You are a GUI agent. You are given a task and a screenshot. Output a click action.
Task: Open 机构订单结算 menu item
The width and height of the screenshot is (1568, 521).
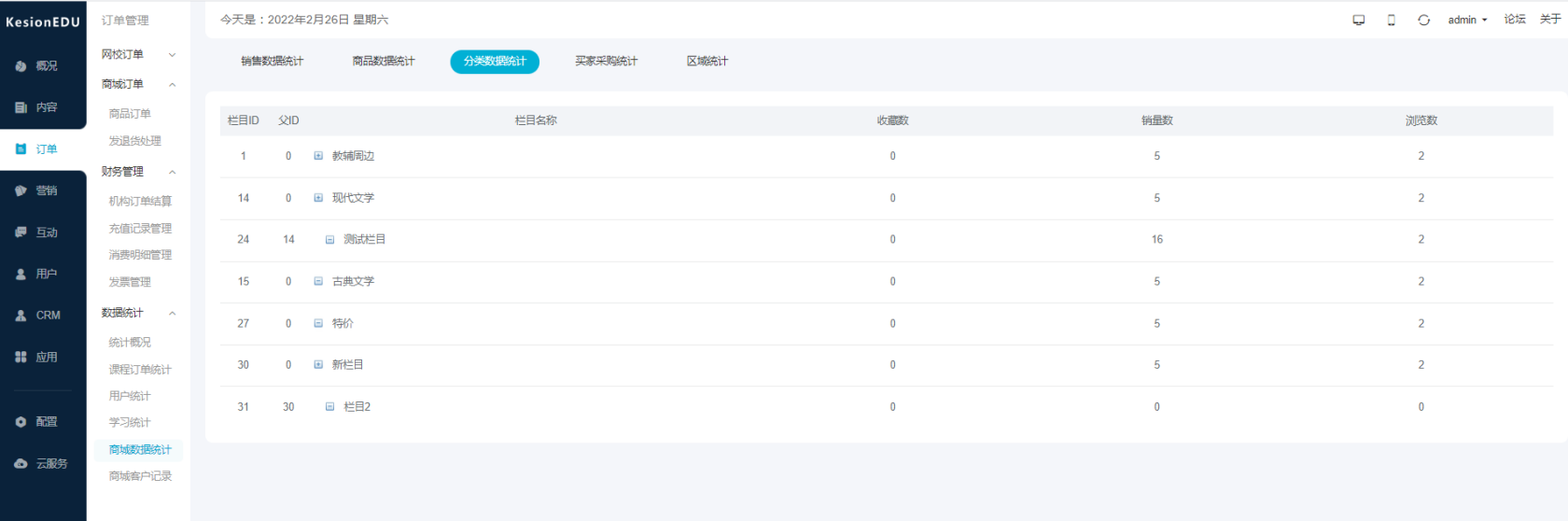click(x=140, y=201)
